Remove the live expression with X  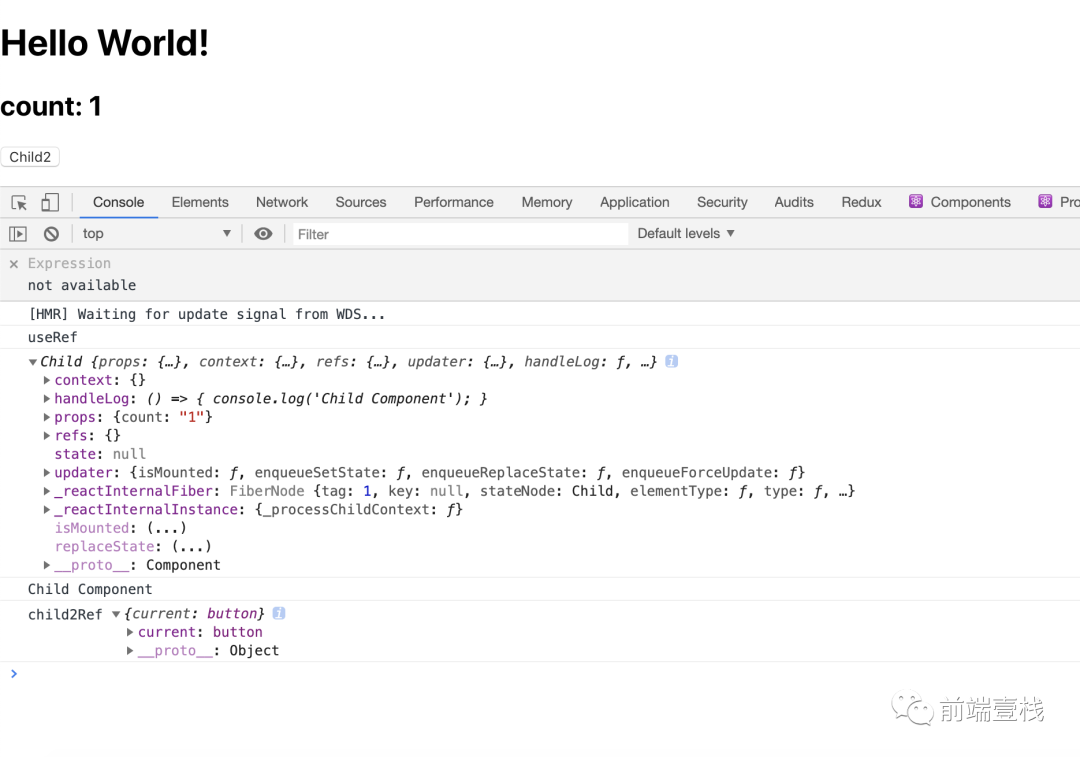[14, 264]
